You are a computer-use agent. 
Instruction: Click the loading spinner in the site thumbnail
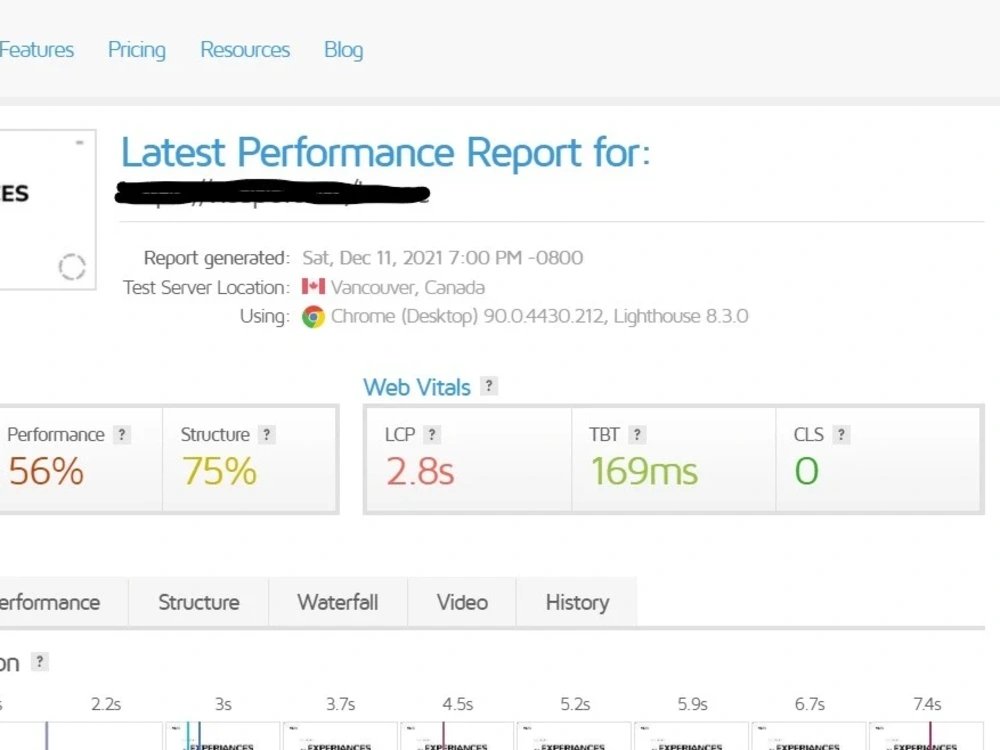click(72, 267)
